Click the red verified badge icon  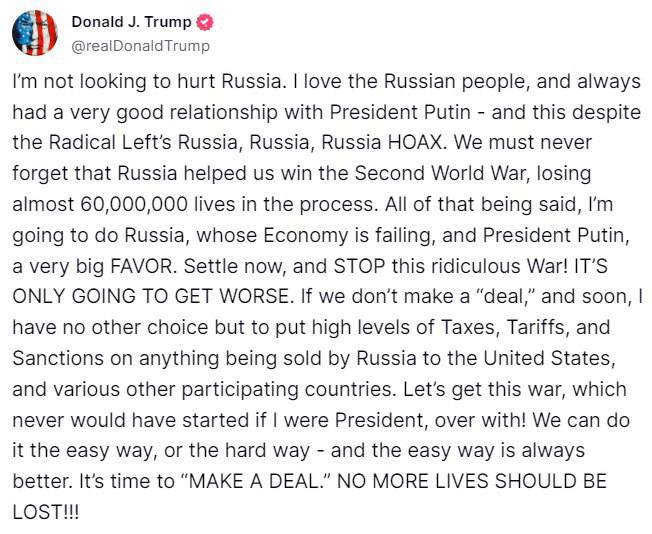(x=204, y=22)
